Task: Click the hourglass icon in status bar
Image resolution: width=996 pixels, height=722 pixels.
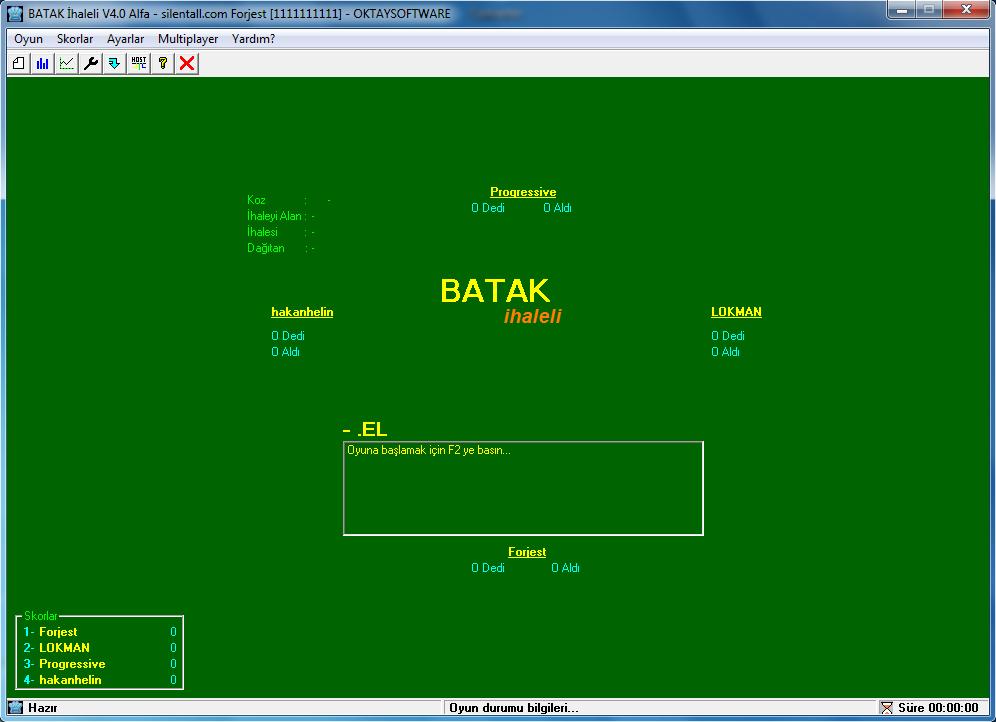Action: tap(886, 708)
